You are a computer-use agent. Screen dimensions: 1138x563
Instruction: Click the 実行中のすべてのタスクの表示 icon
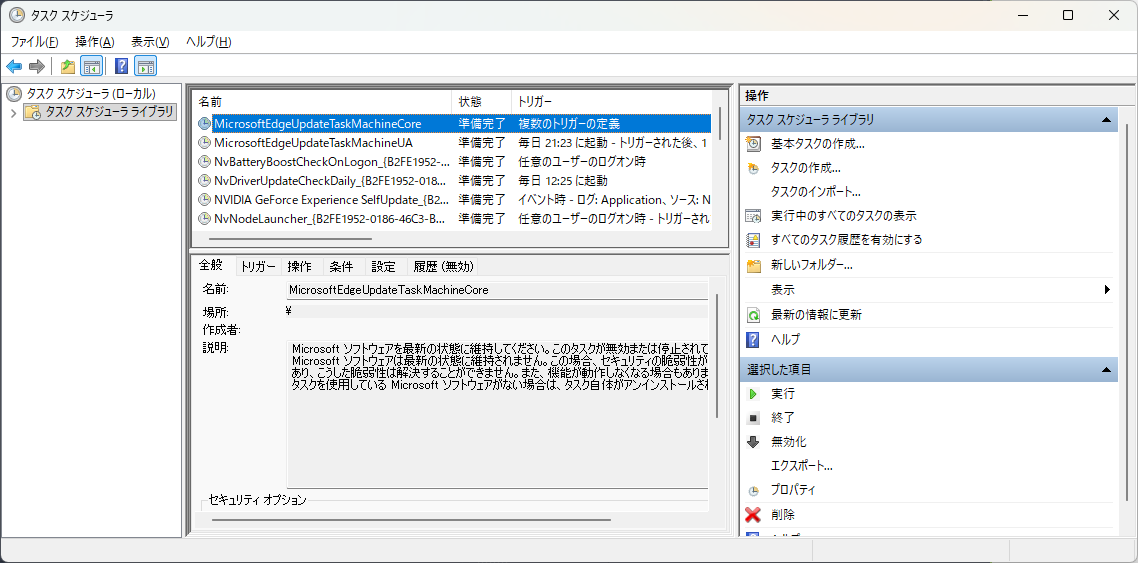(754, 216)
